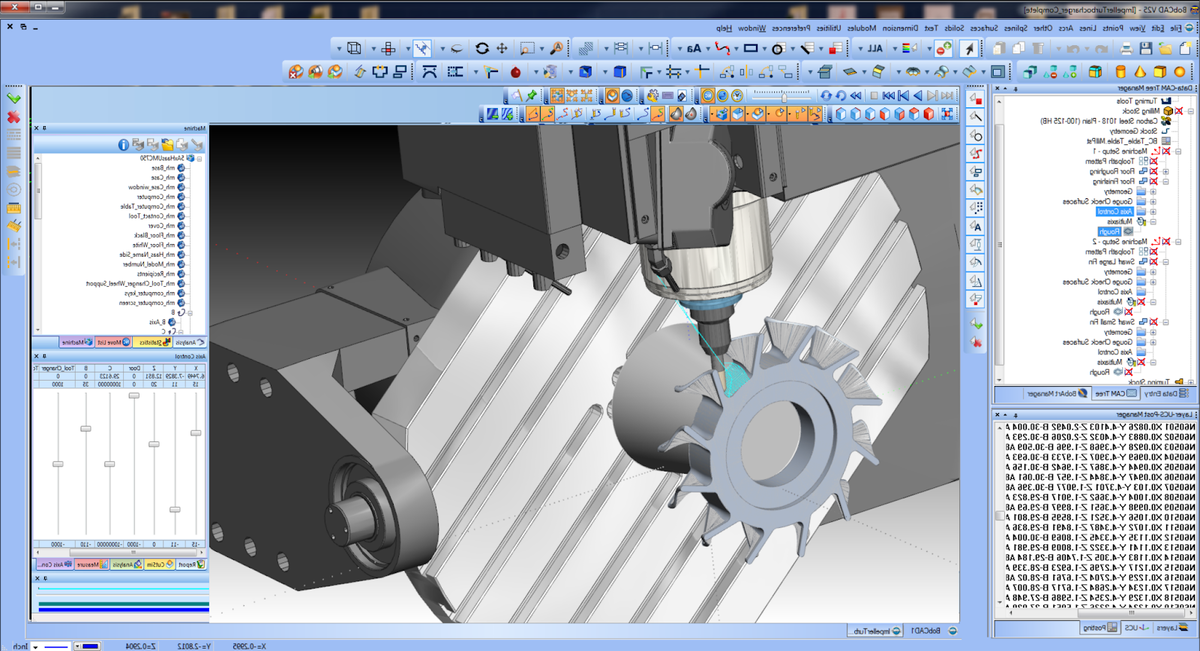Click the Door axis slider handle
This screenshot has width=1200, height=651.
(134, 395)
